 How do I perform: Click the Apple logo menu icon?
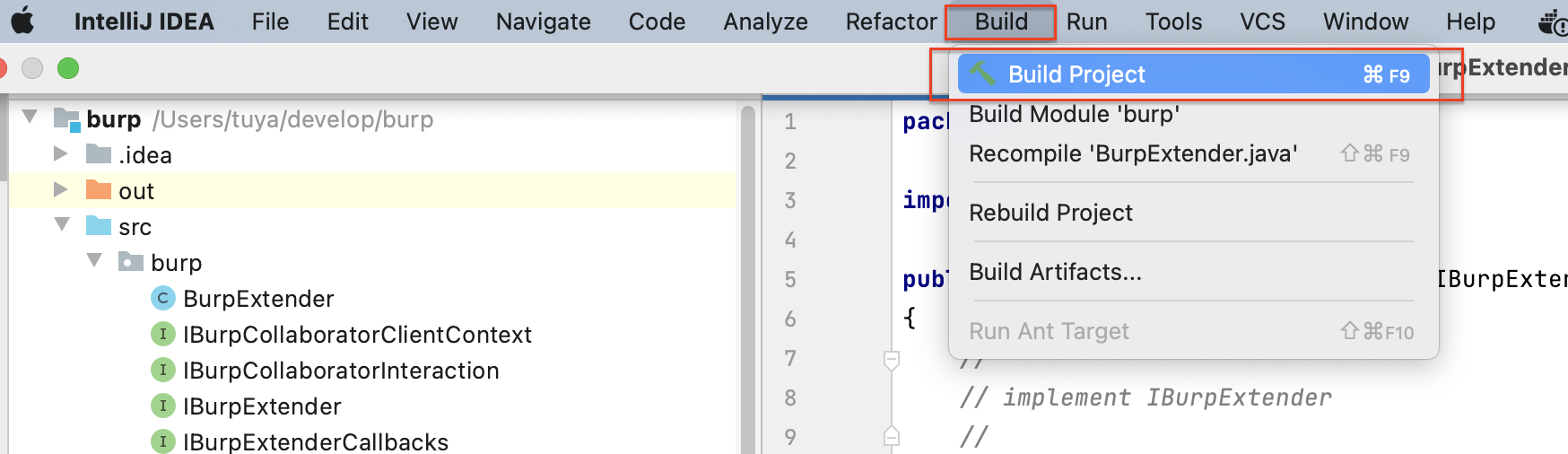click(23, 21)
